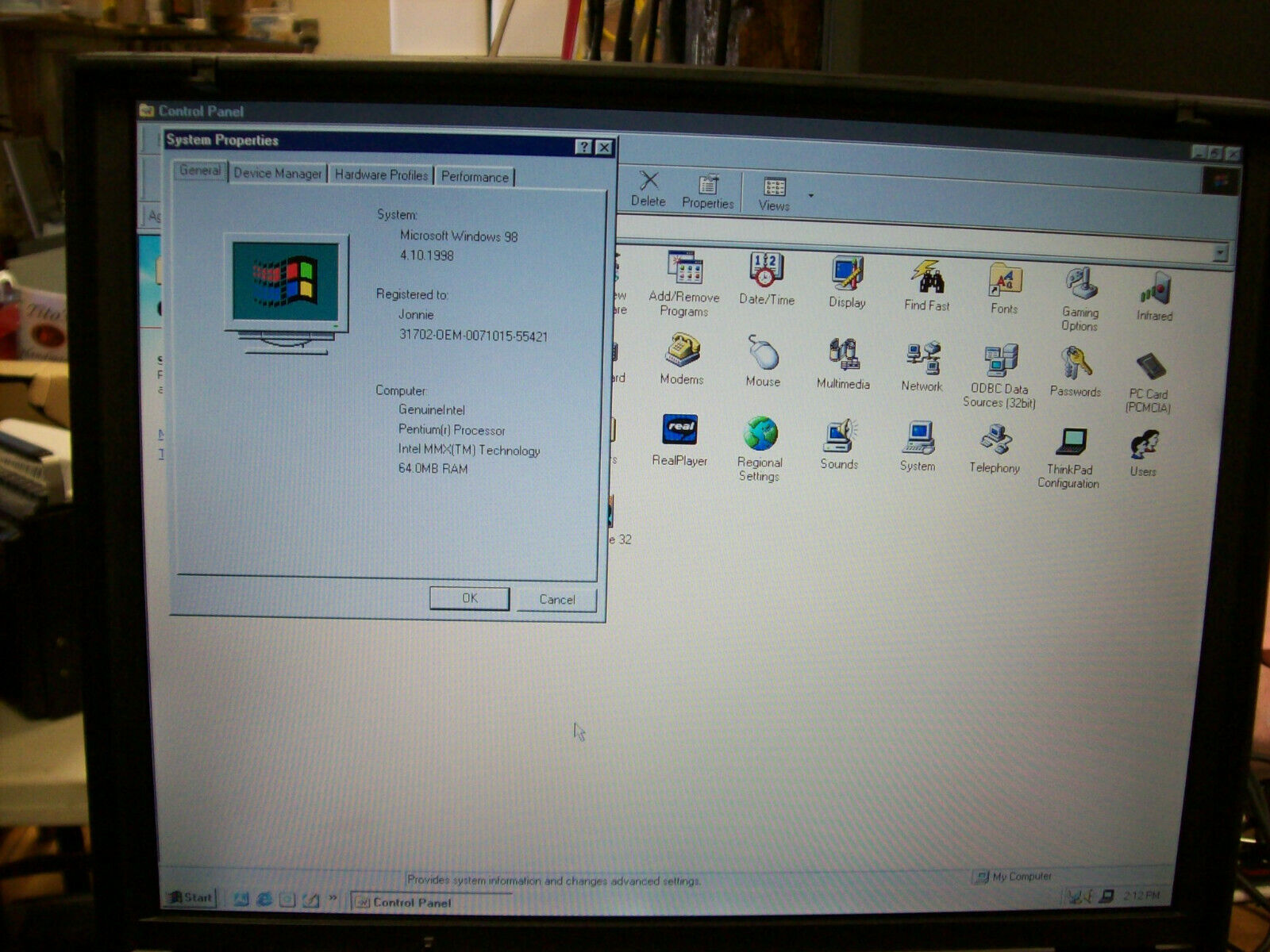Open the Sounds icon

839,444
